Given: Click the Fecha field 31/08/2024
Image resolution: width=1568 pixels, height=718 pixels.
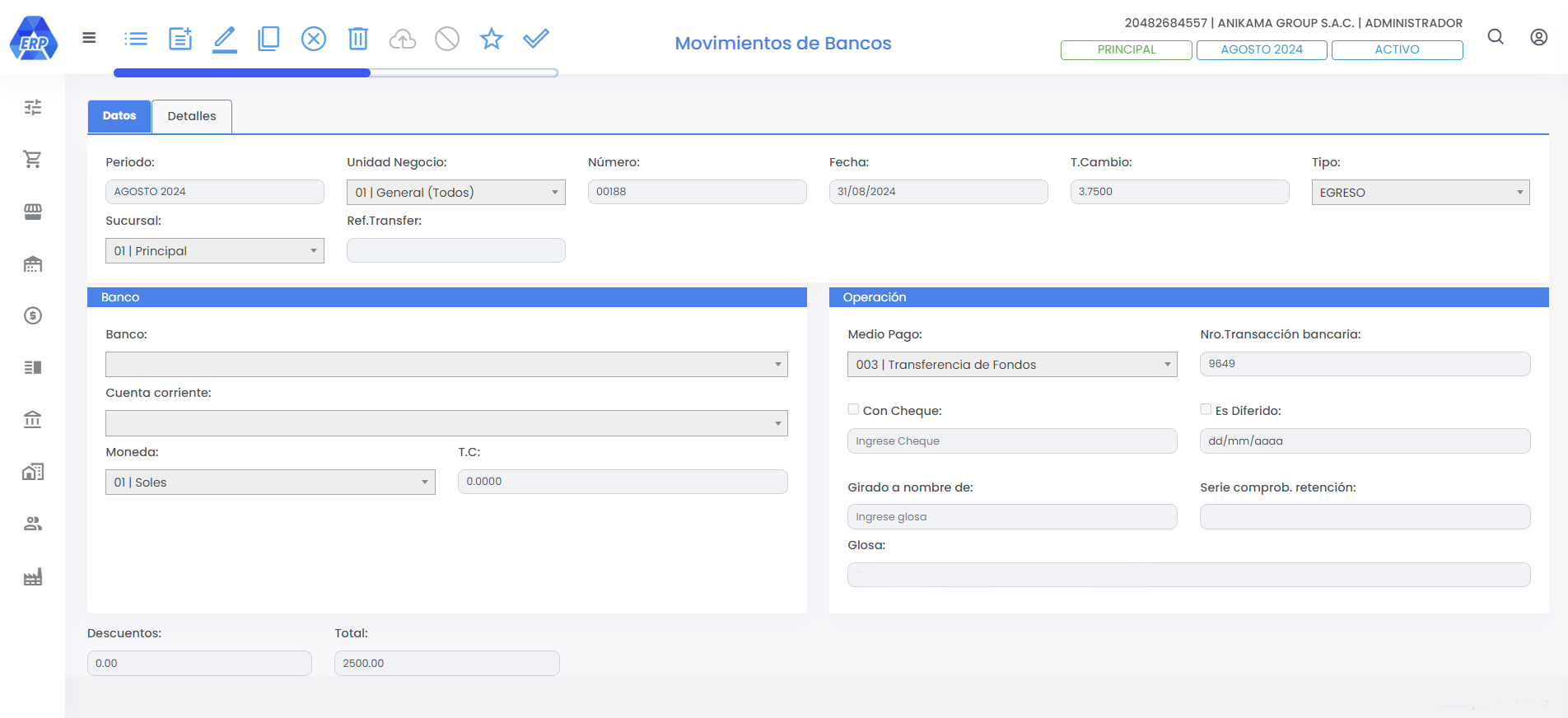Looking at the screenshot, I should 939,192.
